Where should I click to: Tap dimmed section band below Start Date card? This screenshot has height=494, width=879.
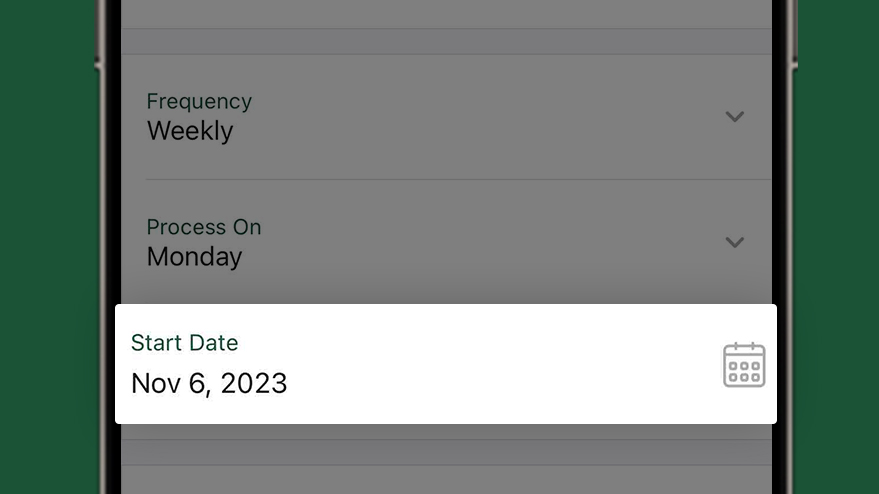(x=446, y=452)
